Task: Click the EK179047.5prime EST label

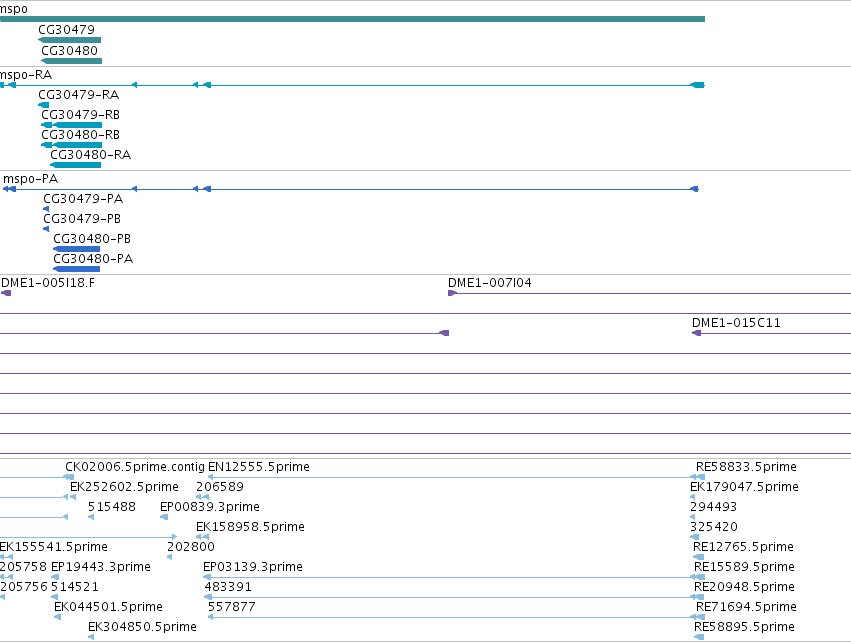Action: coord(744,487)
